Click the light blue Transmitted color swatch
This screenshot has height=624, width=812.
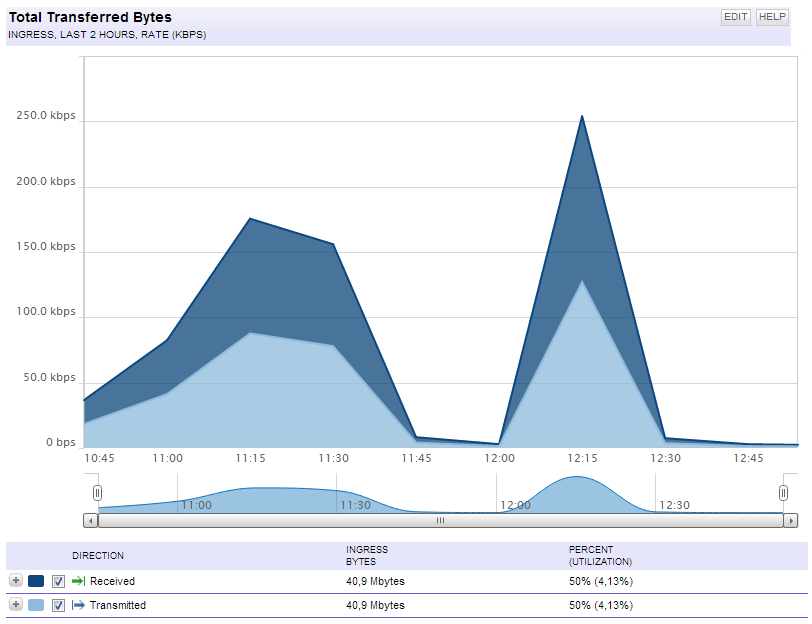click(x=36, y=605)
